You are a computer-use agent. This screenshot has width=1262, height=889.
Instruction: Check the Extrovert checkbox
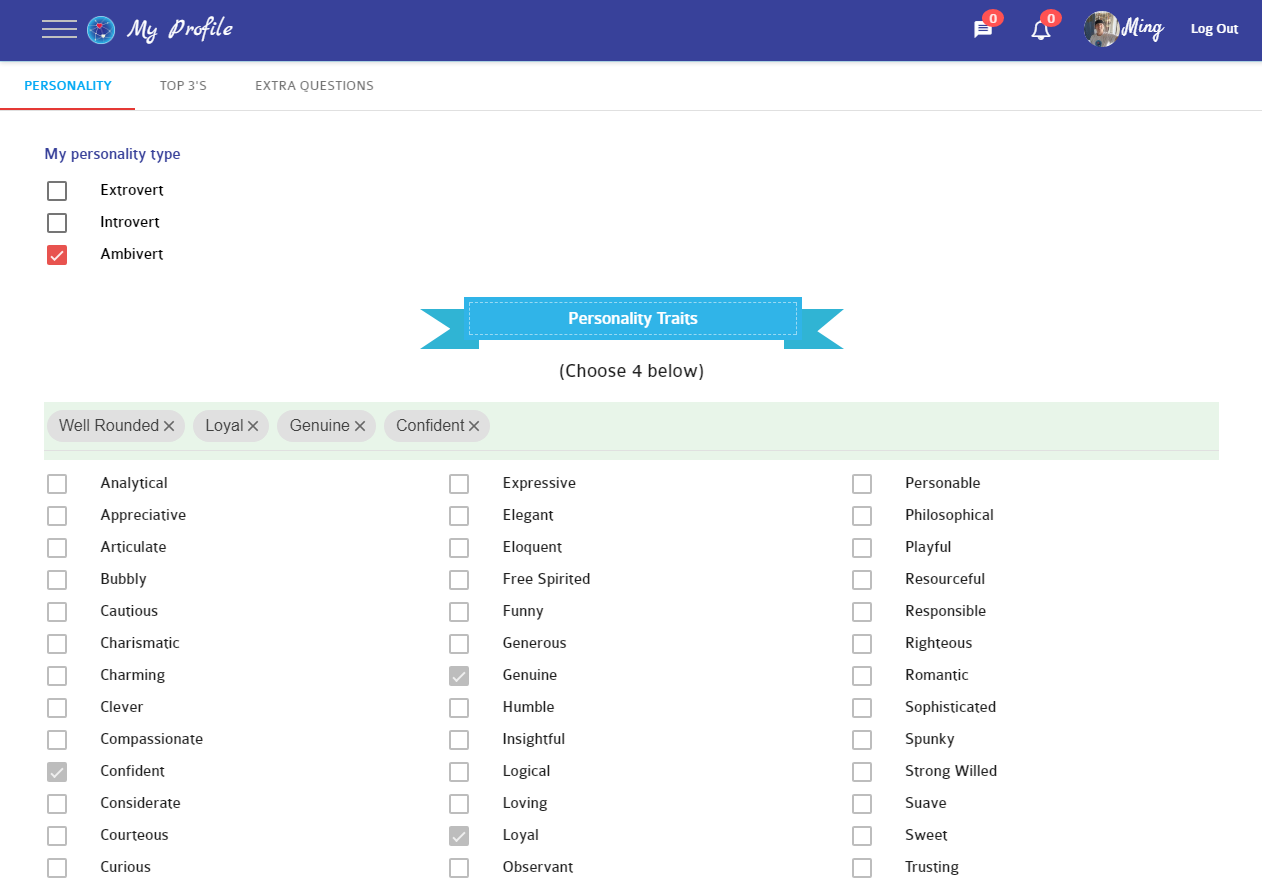pos(57,191)
